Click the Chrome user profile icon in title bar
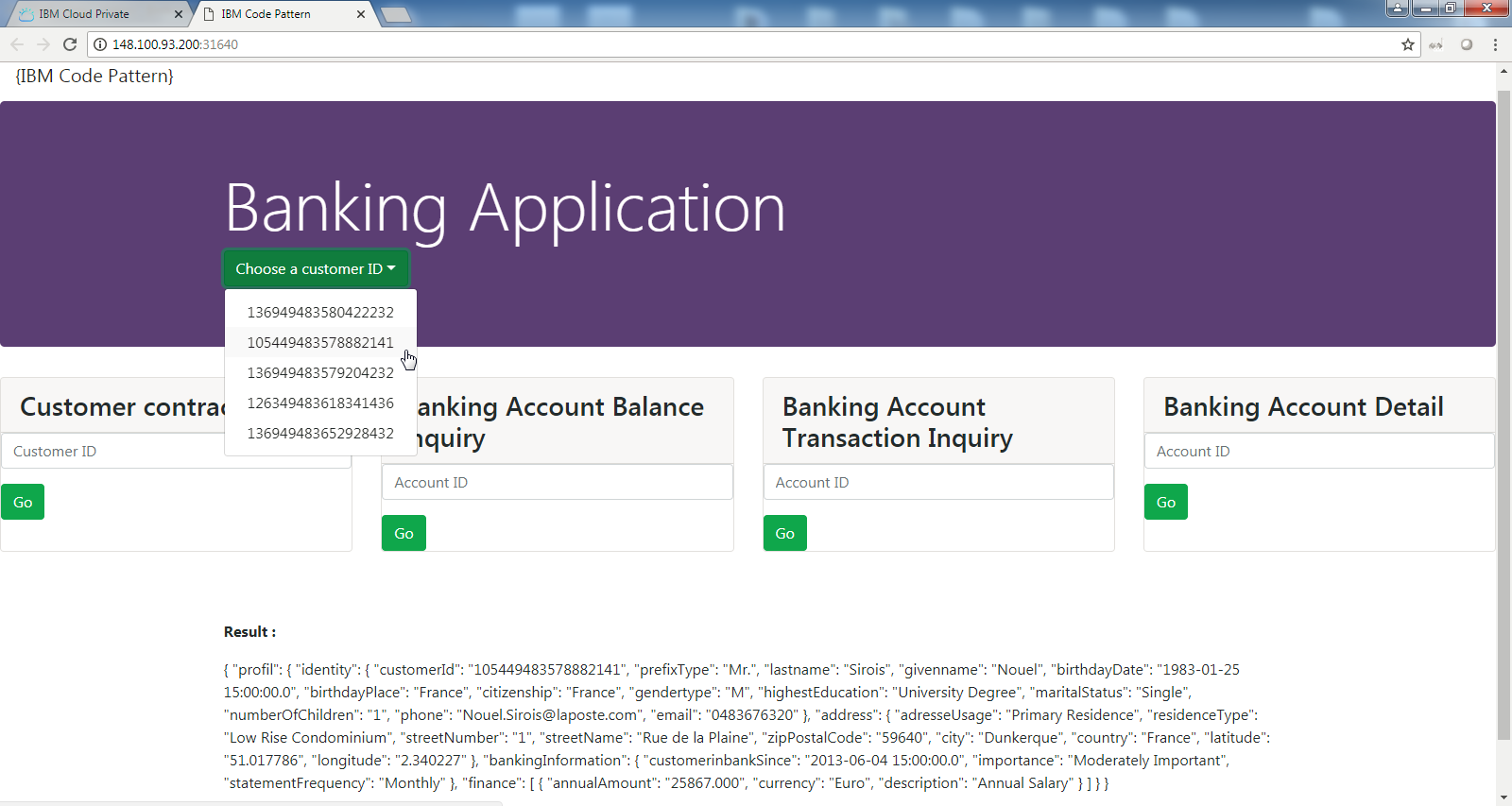 coord(1398,8)
